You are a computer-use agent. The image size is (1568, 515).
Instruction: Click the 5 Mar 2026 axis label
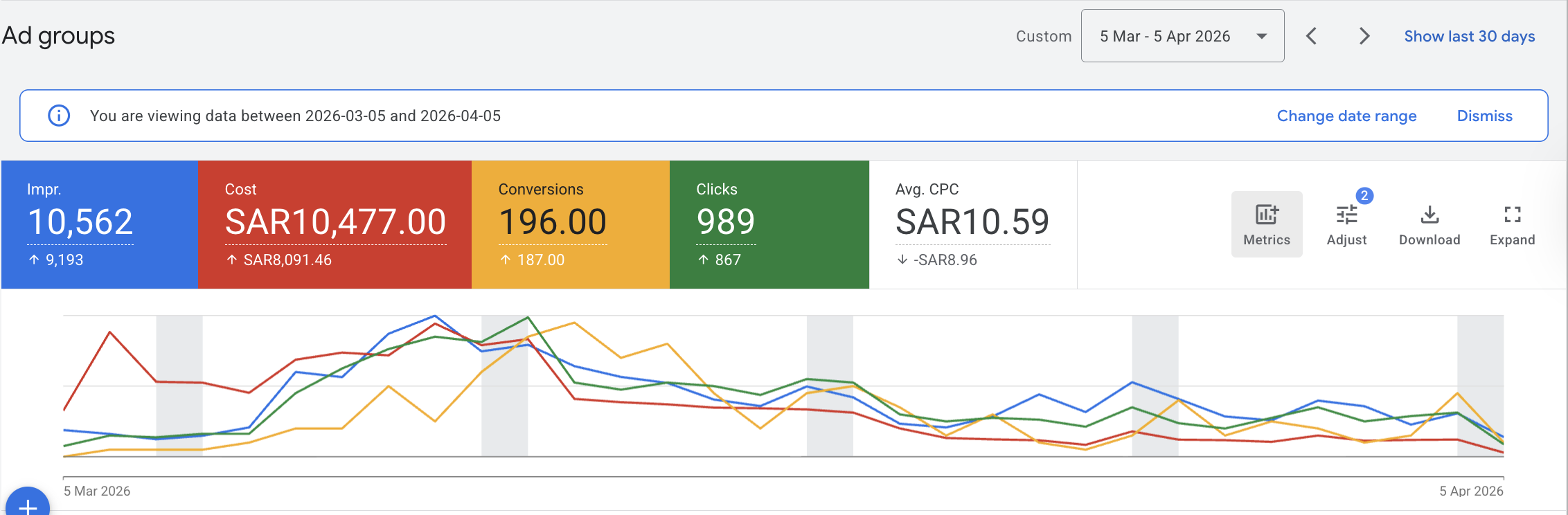tap(97, 491)
